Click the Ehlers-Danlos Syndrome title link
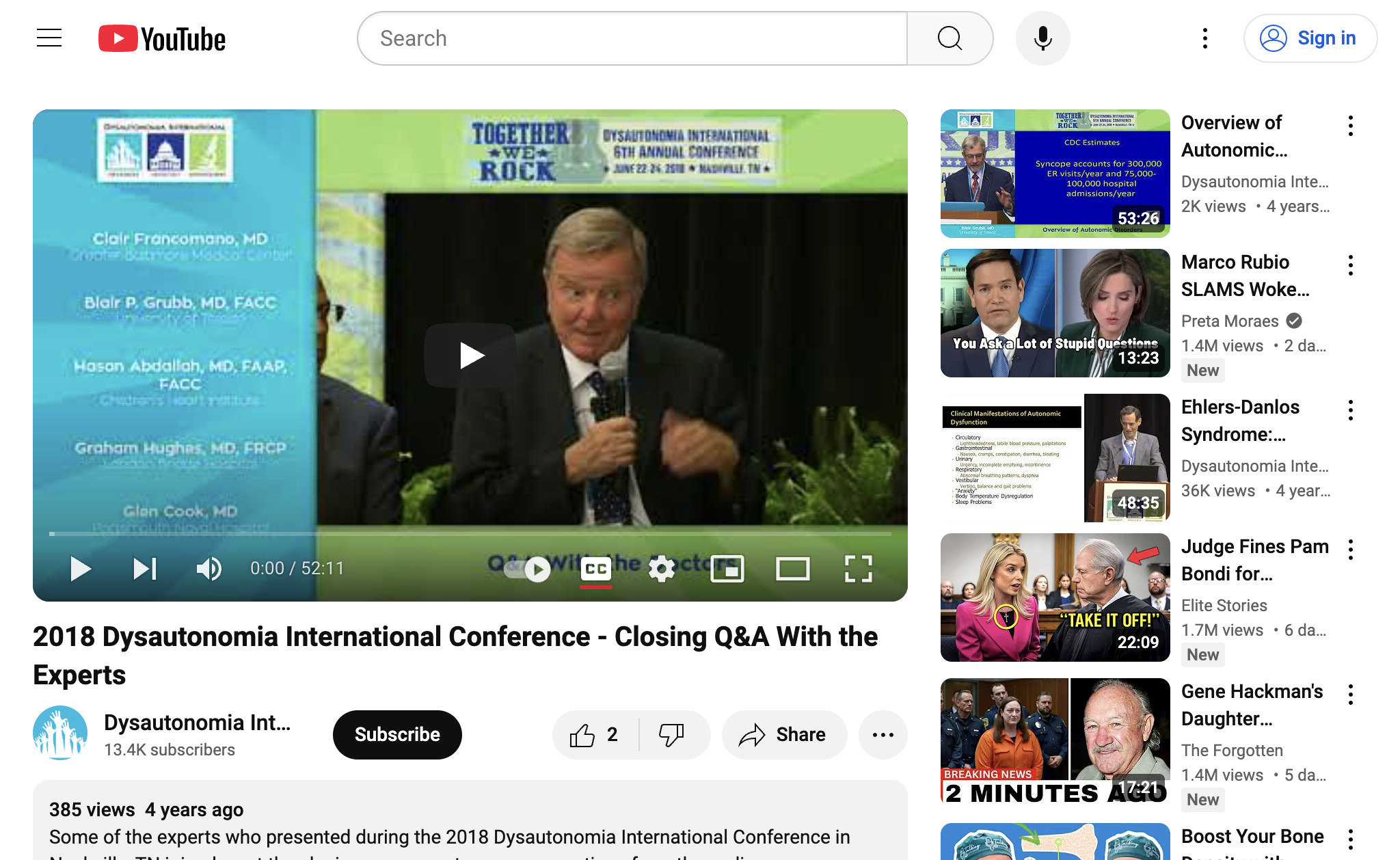Viewport: 1400px width, 860px height. [1241, 420]
